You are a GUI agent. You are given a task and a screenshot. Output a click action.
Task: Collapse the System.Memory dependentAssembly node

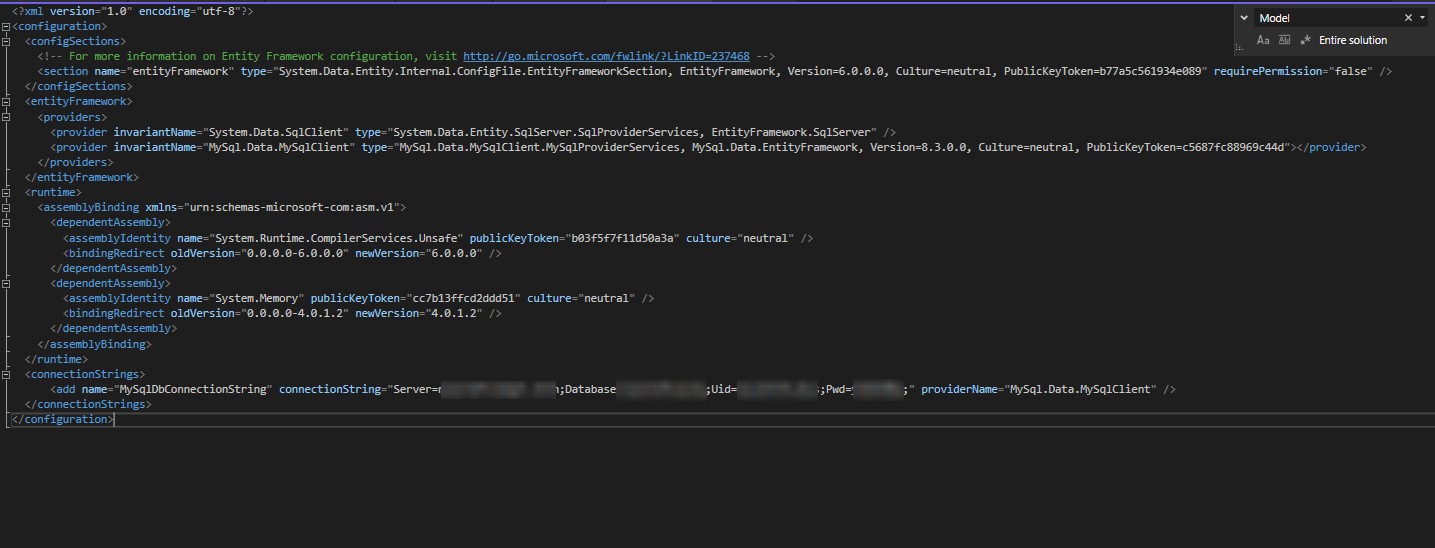coord(7,283)
